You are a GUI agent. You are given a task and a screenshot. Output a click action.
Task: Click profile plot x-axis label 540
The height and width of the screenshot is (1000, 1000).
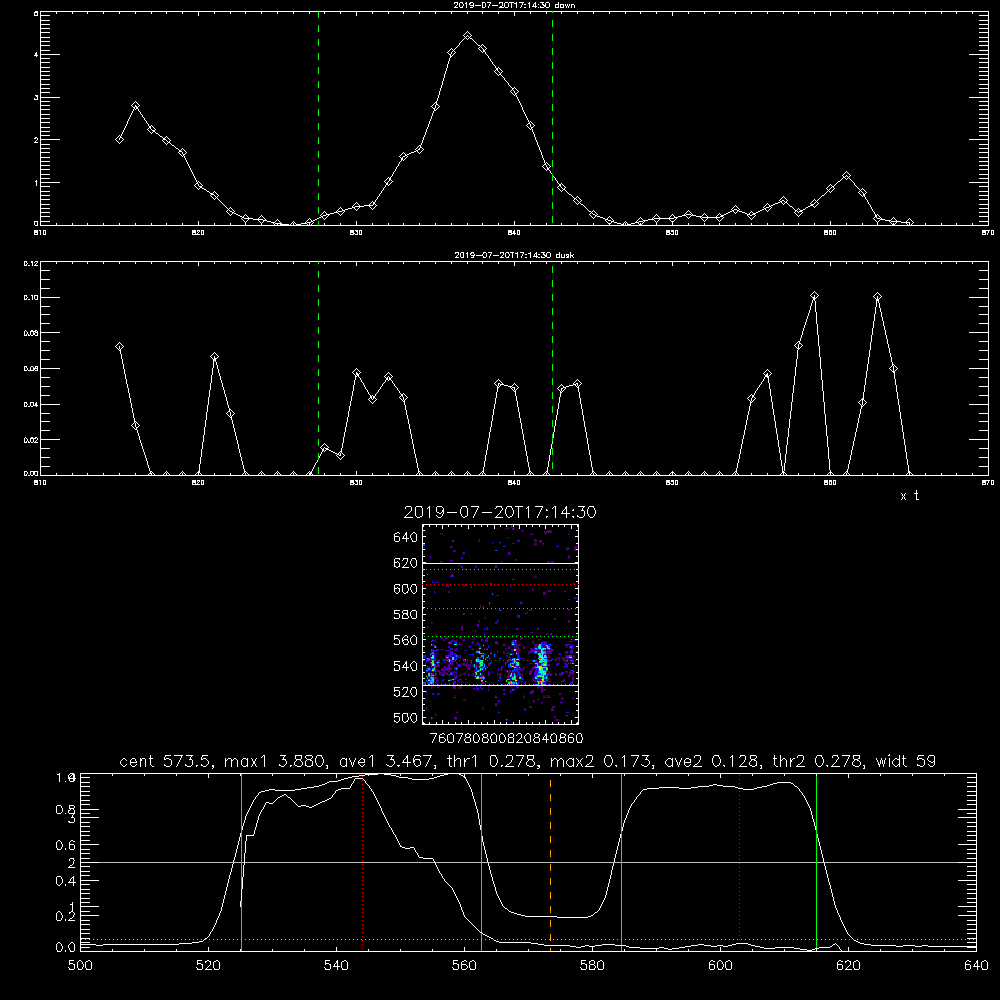tap(336, 966)
